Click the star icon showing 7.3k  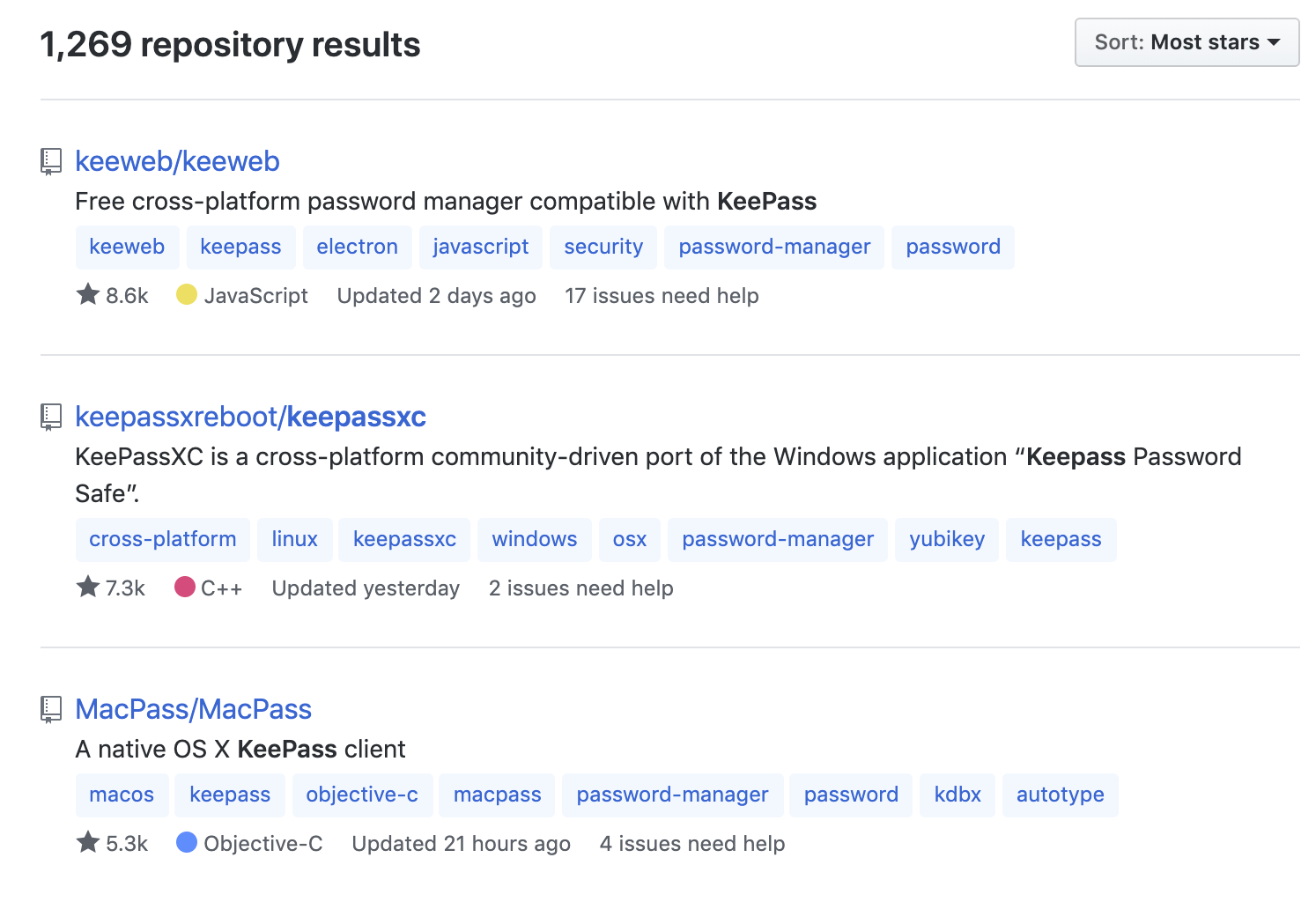88,587
